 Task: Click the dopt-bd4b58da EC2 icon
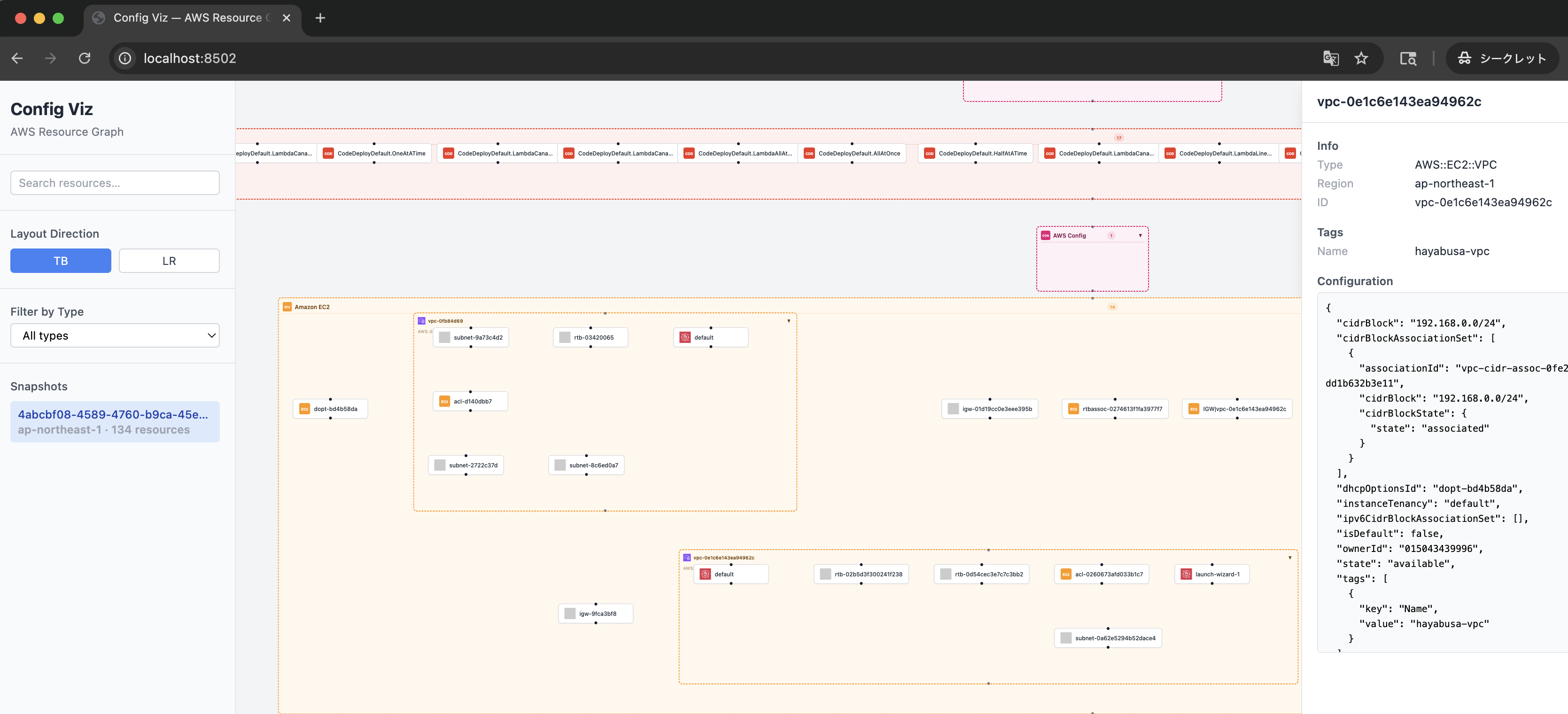[304, 409]
